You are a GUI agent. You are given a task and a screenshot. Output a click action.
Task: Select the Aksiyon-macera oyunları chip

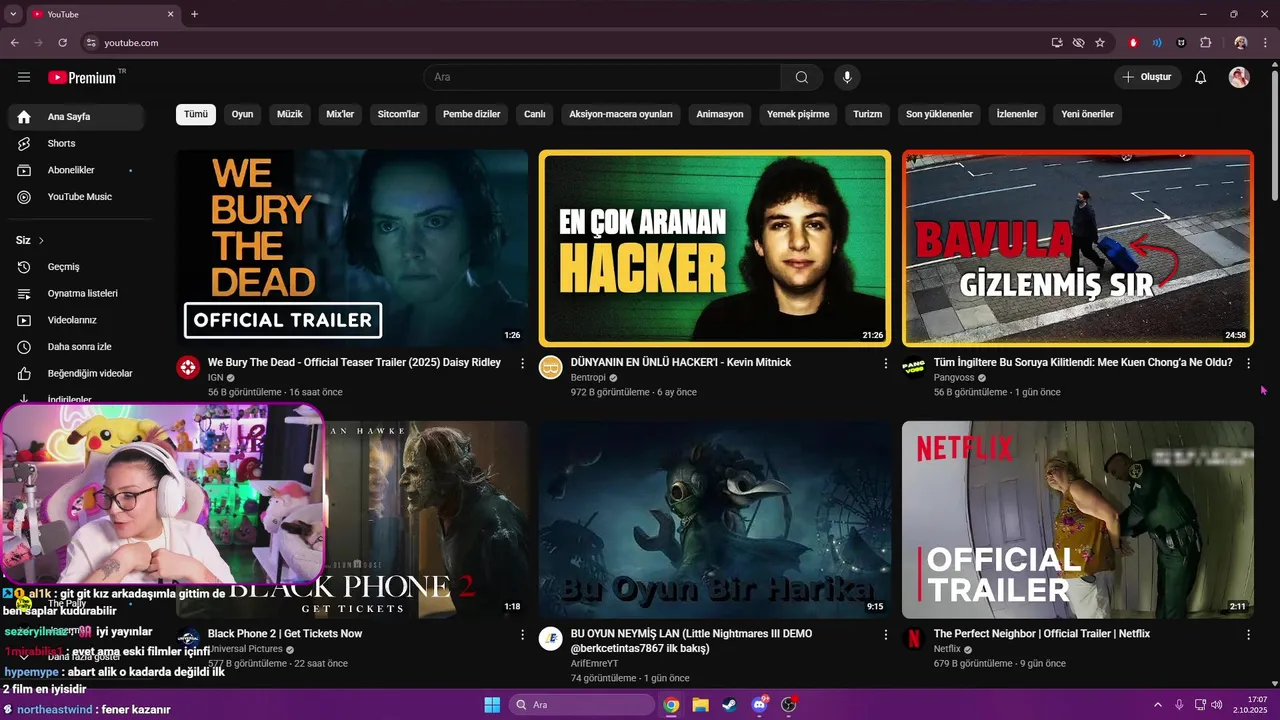click(621, 114)
